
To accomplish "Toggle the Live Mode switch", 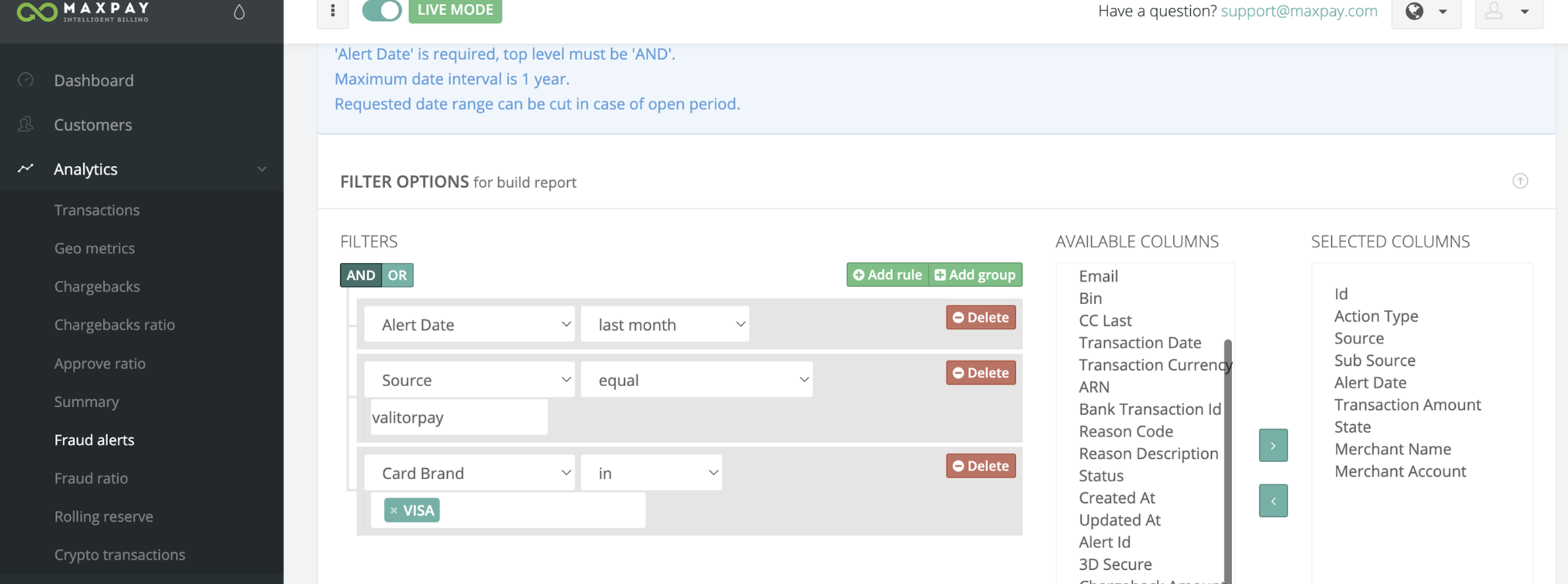I will point(382,10).
